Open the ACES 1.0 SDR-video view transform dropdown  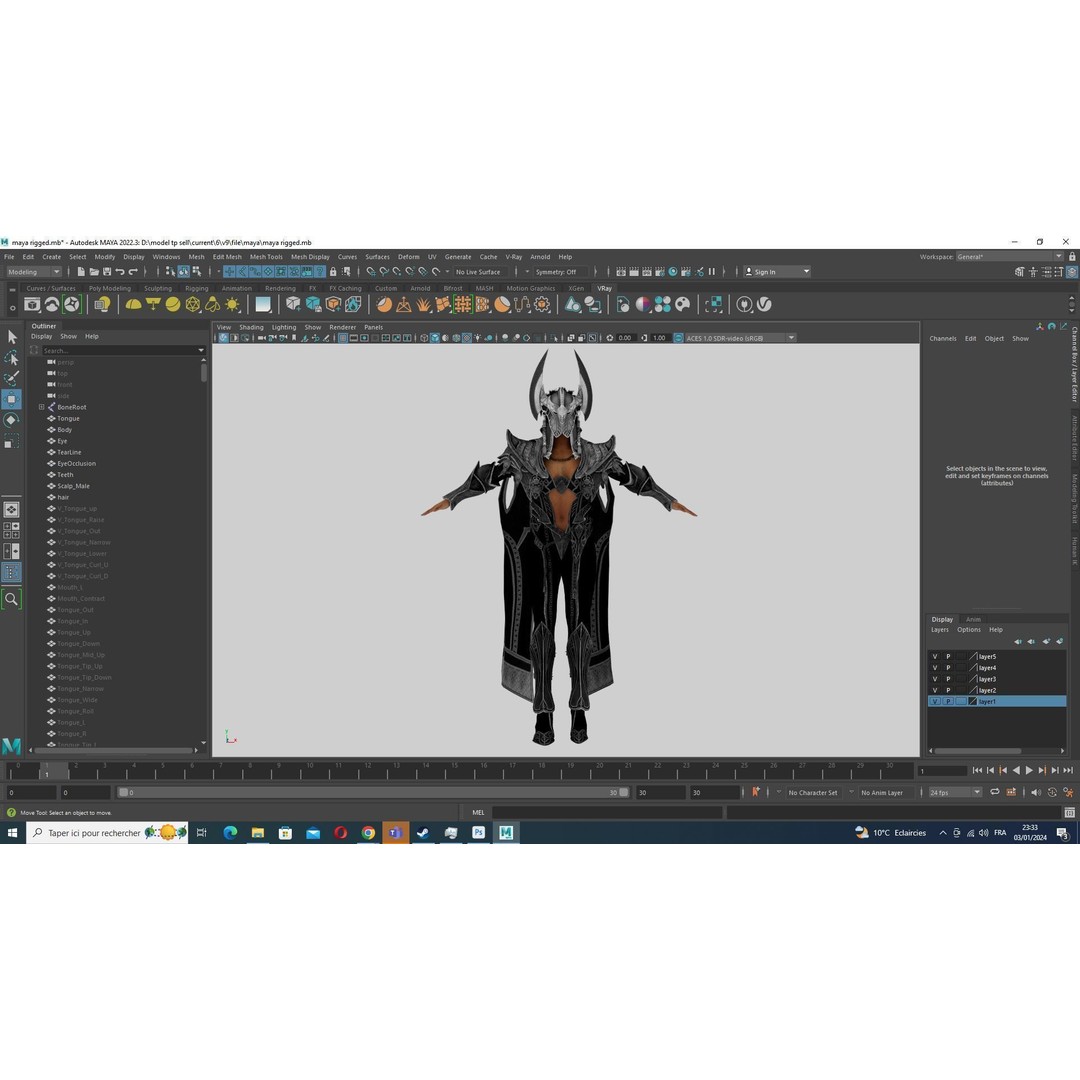(740, 338)
